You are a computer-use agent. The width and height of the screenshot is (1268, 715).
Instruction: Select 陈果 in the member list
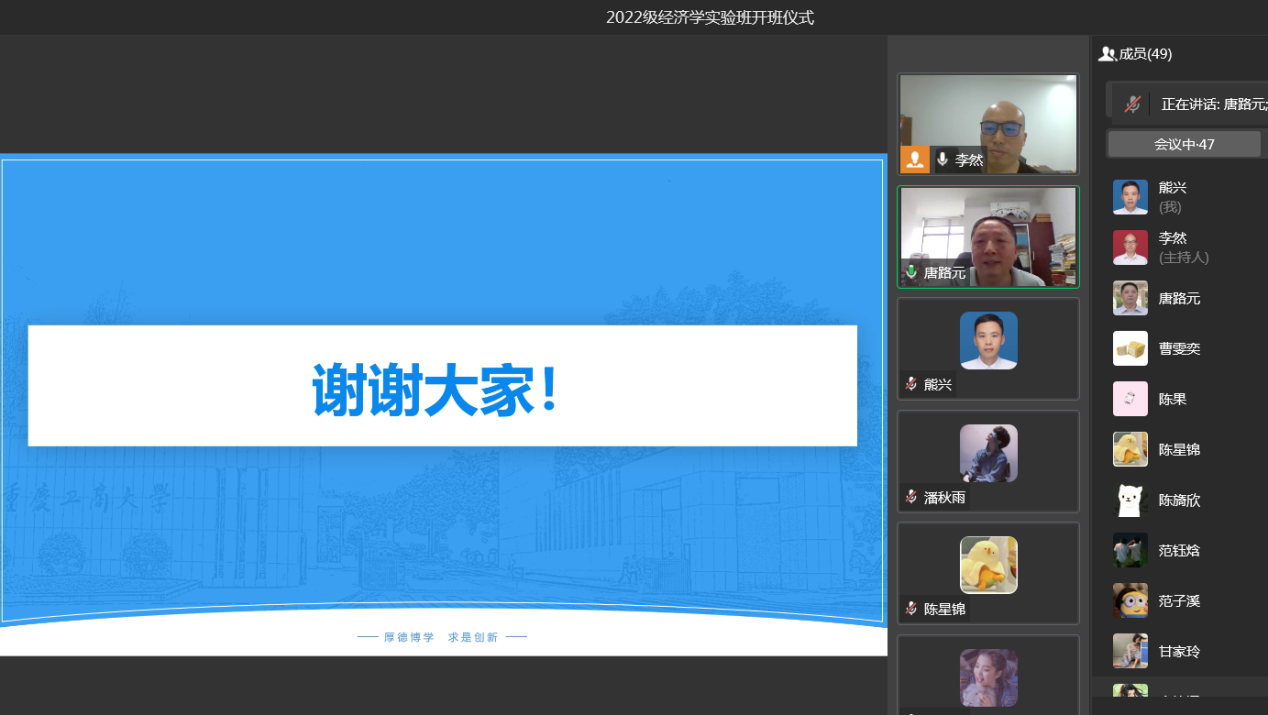coord(1172,399)
